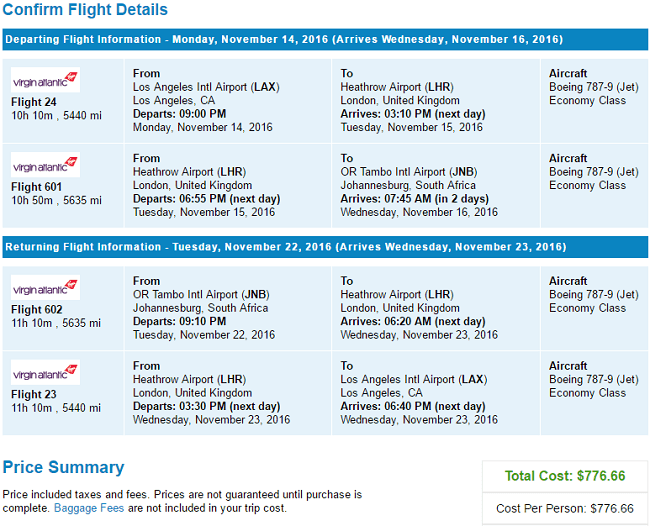Click OR Tambo Intl Airport (JNB) departure origin
650x526 pixels.
[201, 294]
